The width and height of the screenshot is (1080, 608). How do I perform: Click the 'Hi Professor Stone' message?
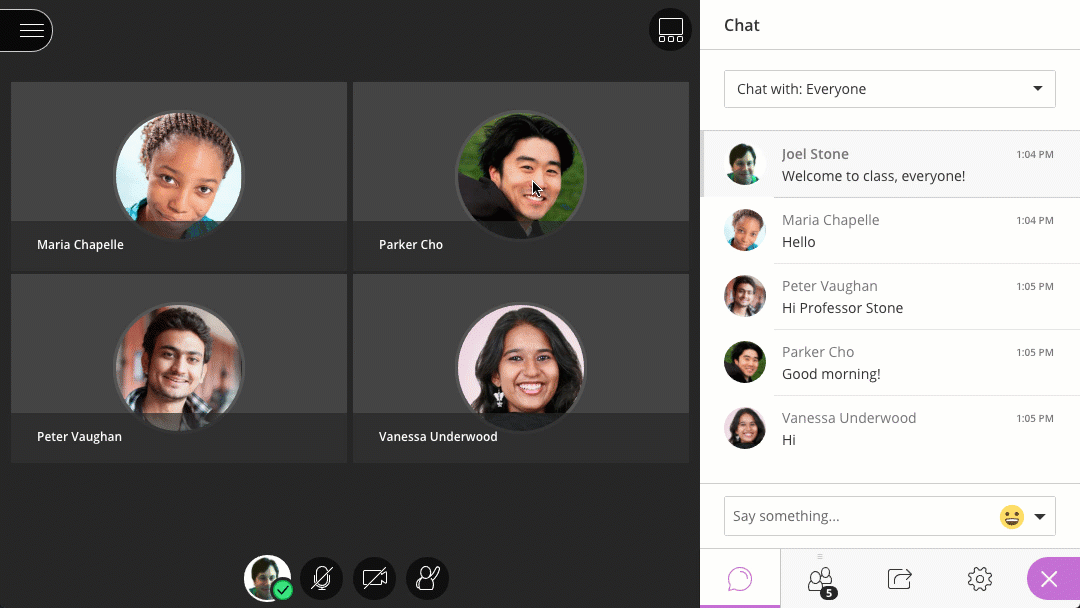[842, 308]
